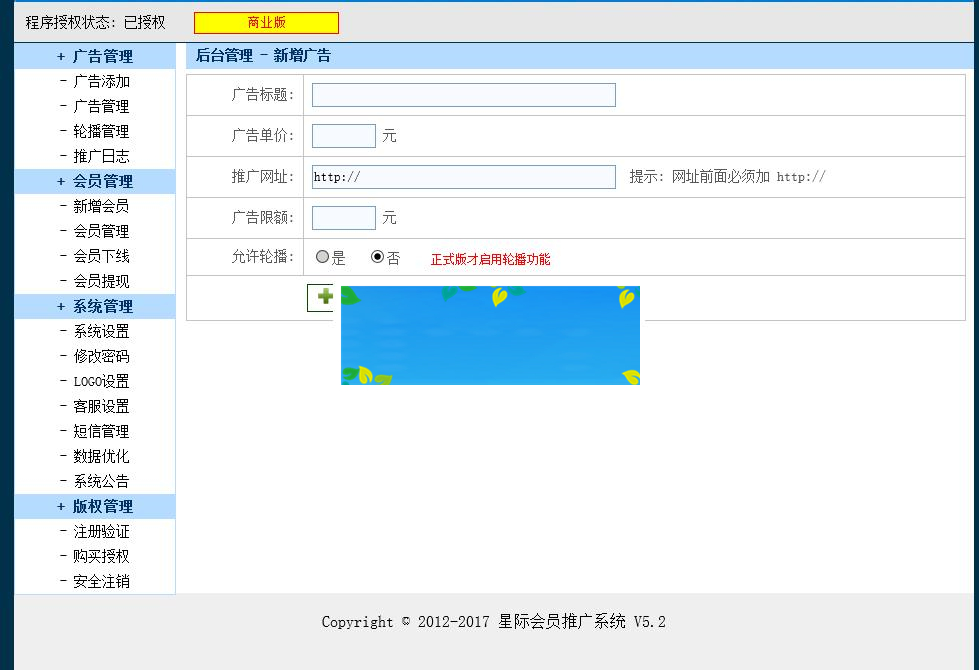Click the green plus icon to add banner
Image resolution: width=979 pixels, height=670 pixels.
(x=322, y=297)
